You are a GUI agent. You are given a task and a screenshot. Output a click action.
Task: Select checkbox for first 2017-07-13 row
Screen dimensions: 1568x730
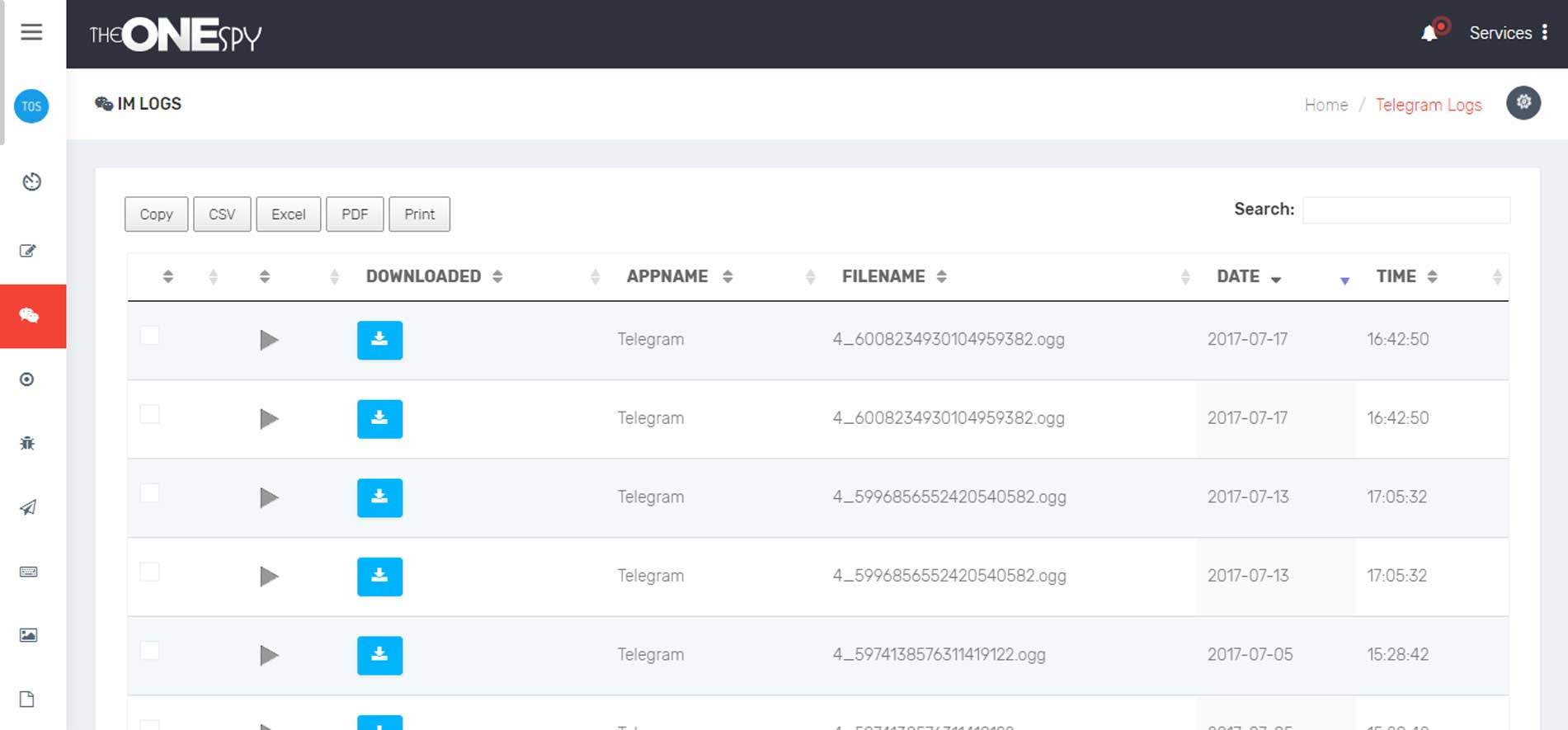[149, 493]
